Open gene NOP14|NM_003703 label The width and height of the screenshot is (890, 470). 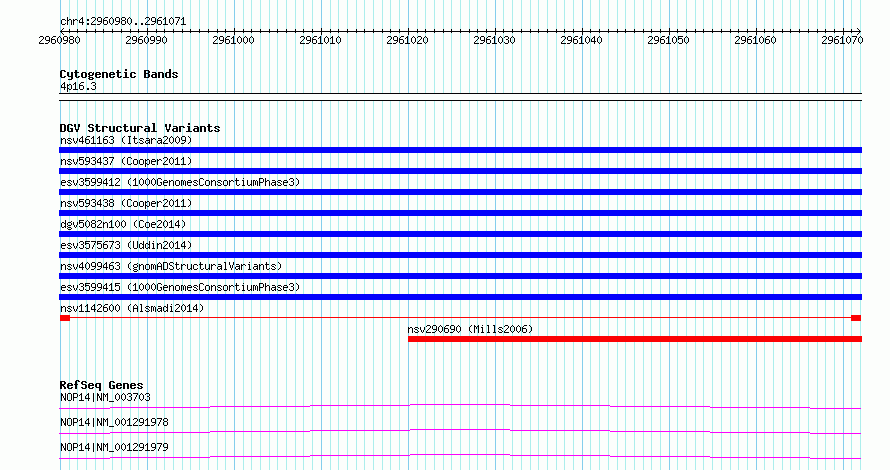point(105,397)
